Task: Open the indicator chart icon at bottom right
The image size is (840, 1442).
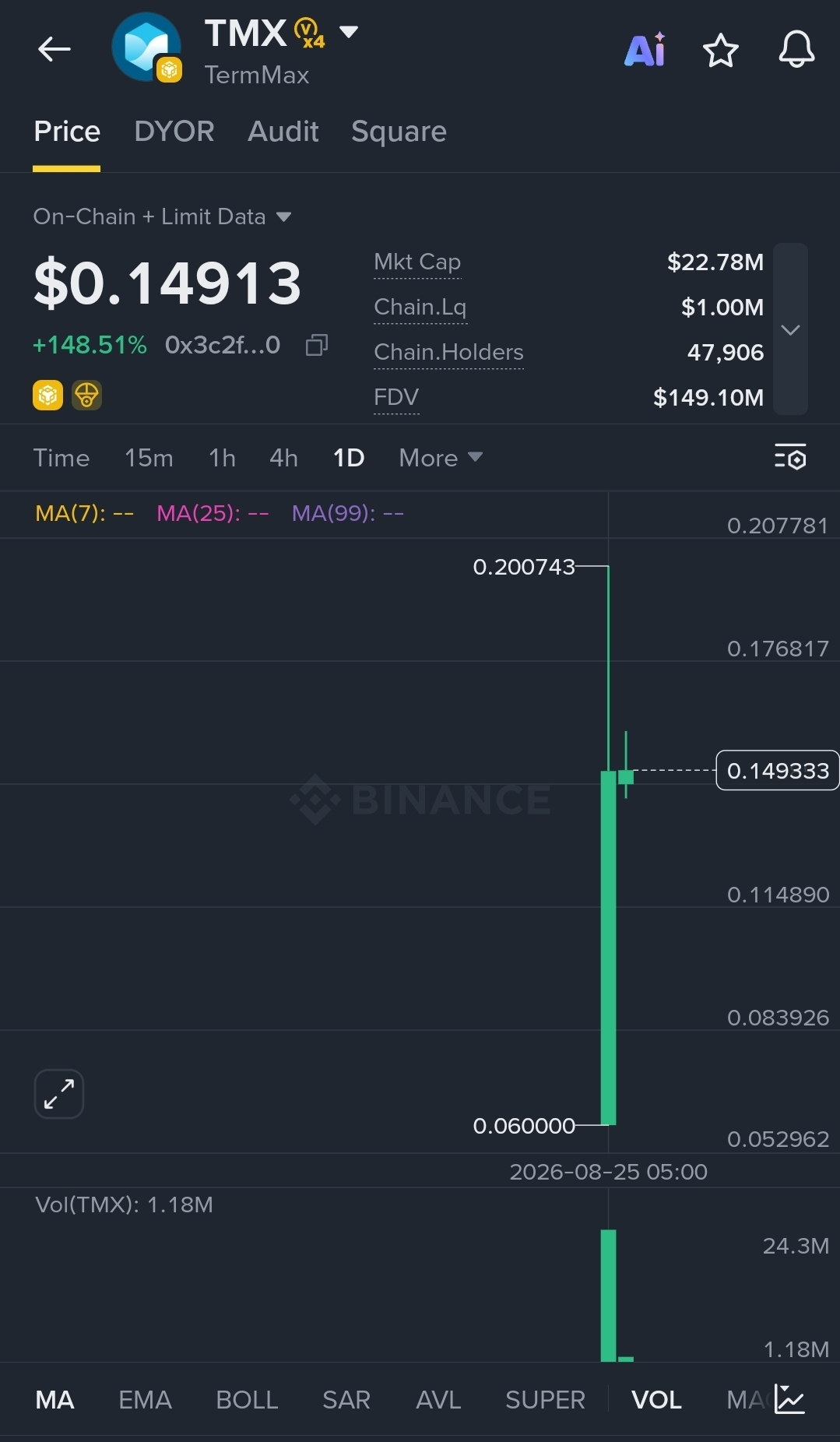Action: click(x=789, y=1399)
